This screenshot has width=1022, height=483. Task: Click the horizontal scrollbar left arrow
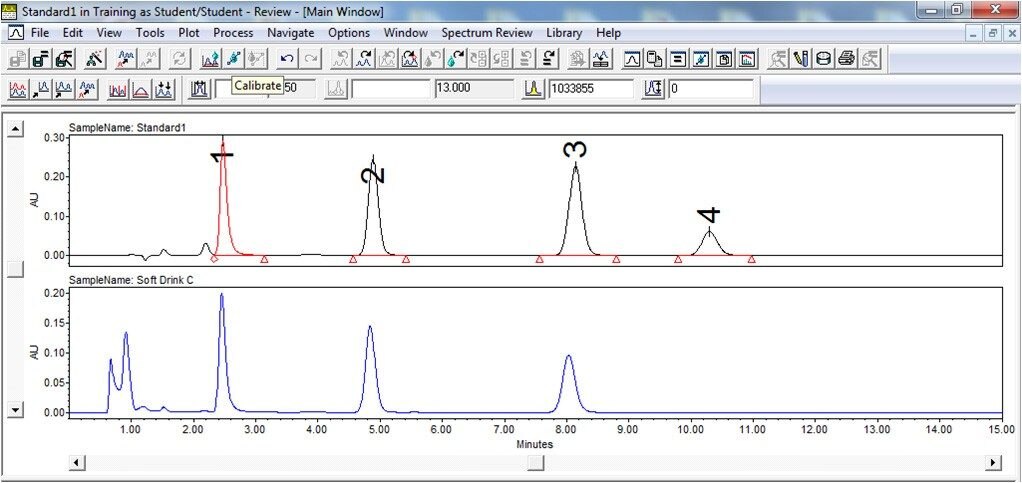(x=76, y=462)
